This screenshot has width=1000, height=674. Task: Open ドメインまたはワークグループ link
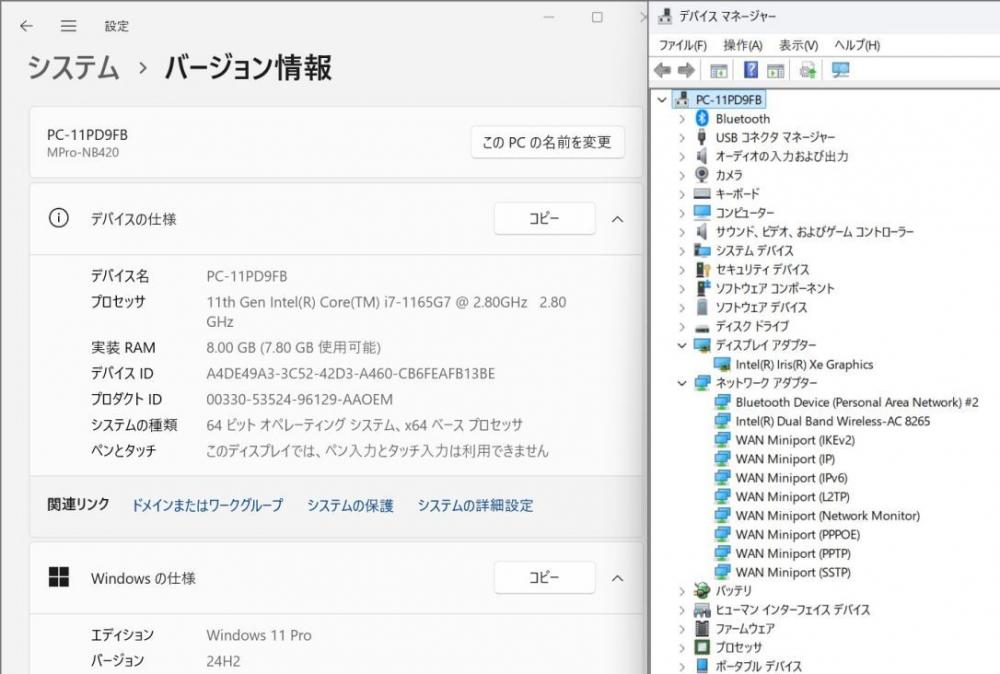(x=207, y=505)
